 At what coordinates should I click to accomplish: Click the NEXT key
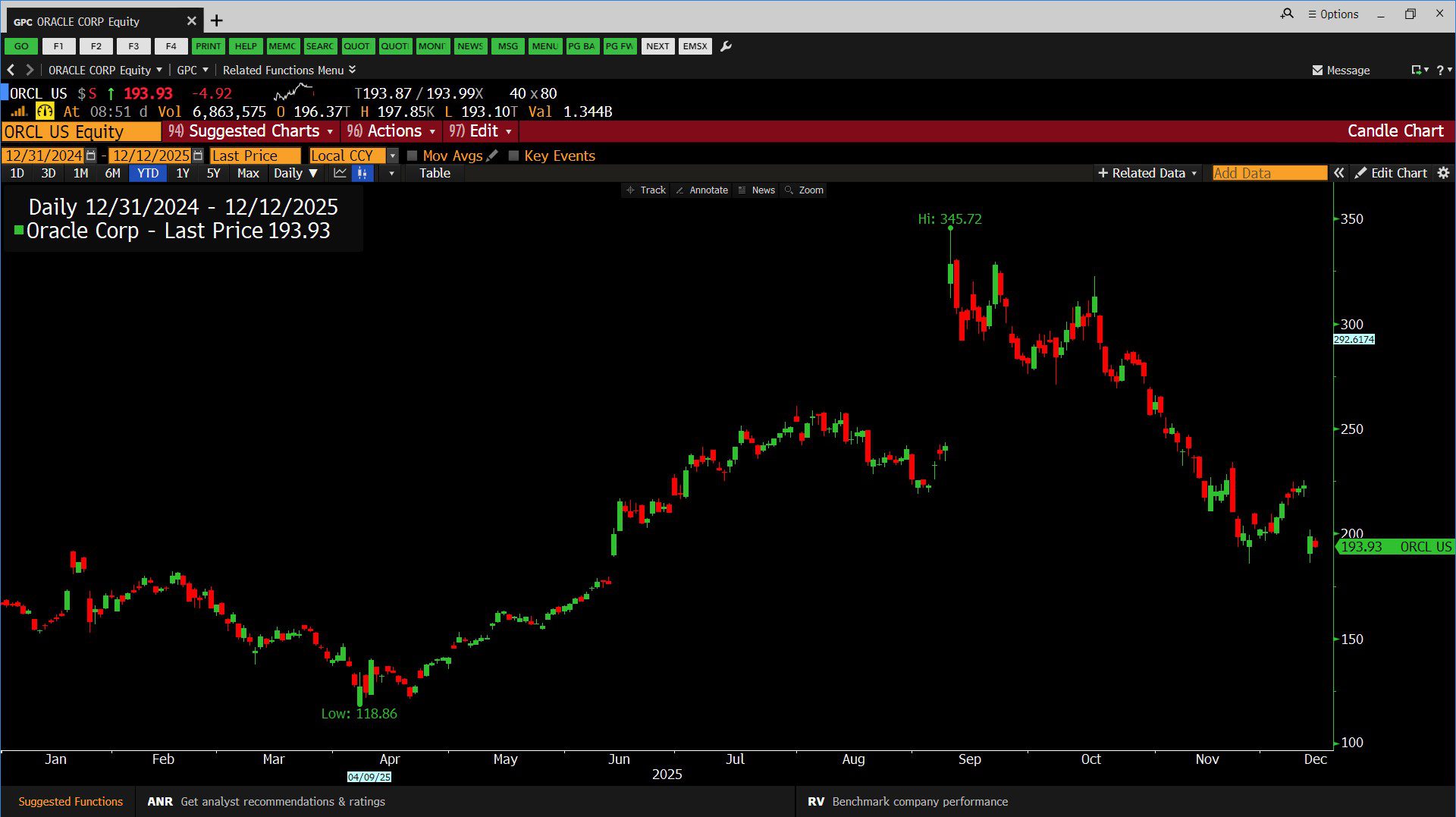tap(657, 46)
